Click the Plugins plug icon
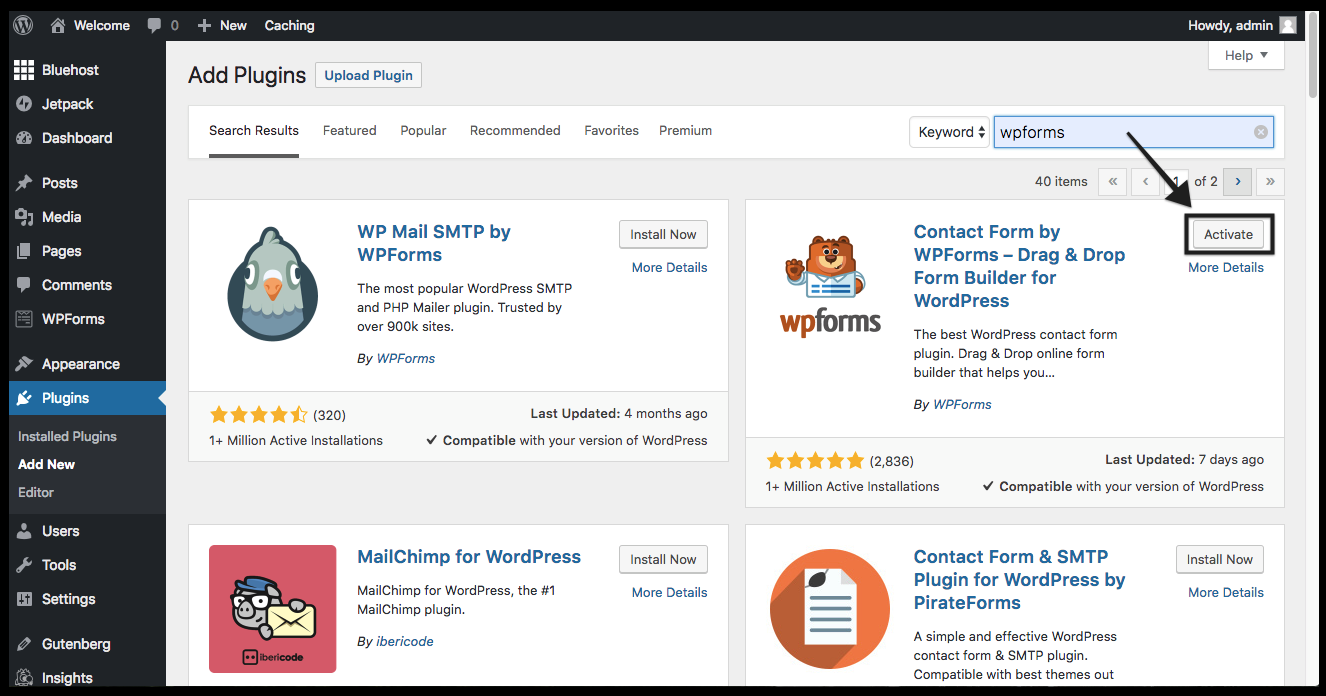This screenshot has width=1326, height=696. (24, 398)
